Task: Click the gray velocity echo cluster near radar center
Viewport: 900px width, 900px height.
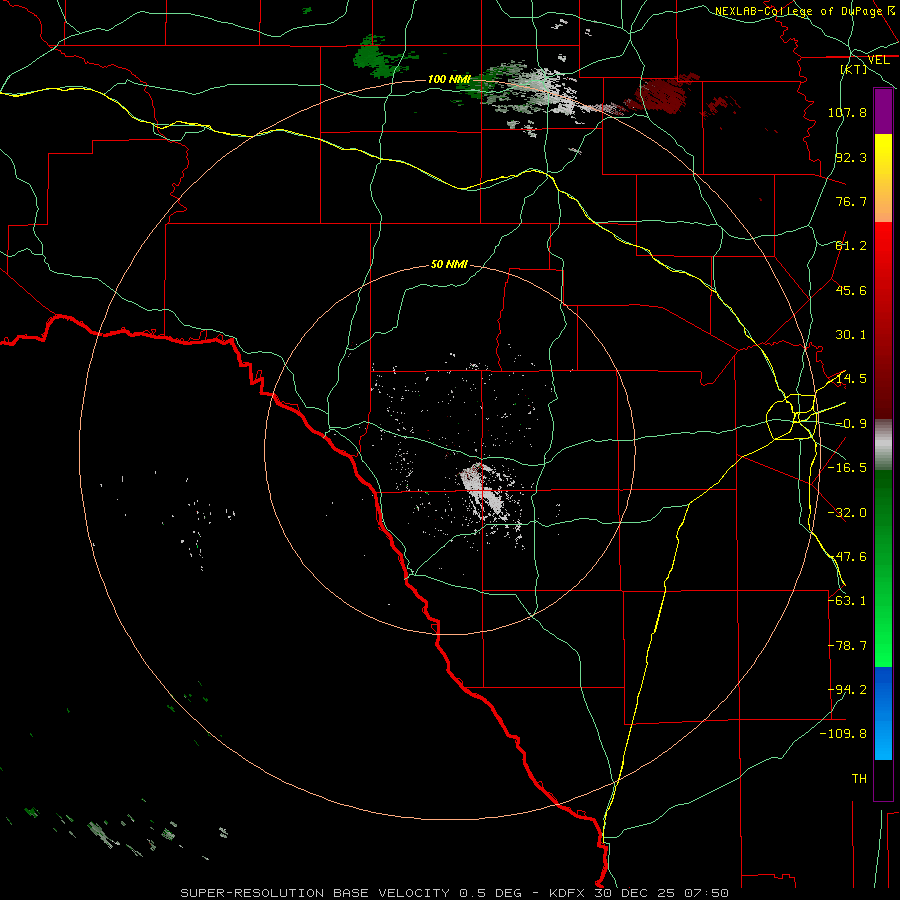Action: tap(485, 489)
